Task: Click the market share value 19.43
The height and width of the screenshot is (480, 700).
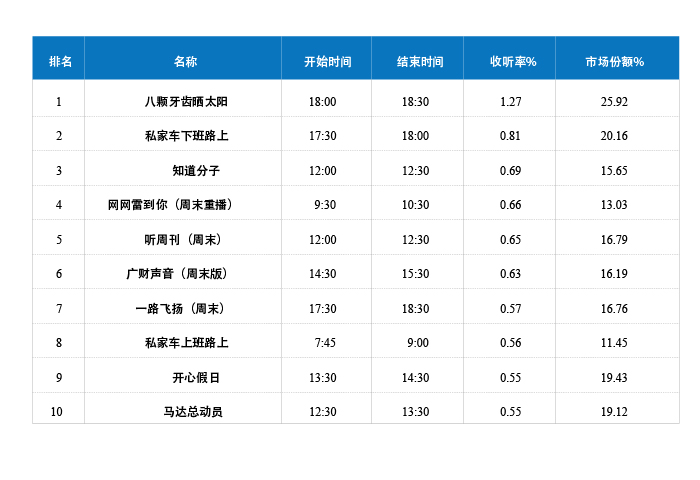Action: tap(614, 377)
